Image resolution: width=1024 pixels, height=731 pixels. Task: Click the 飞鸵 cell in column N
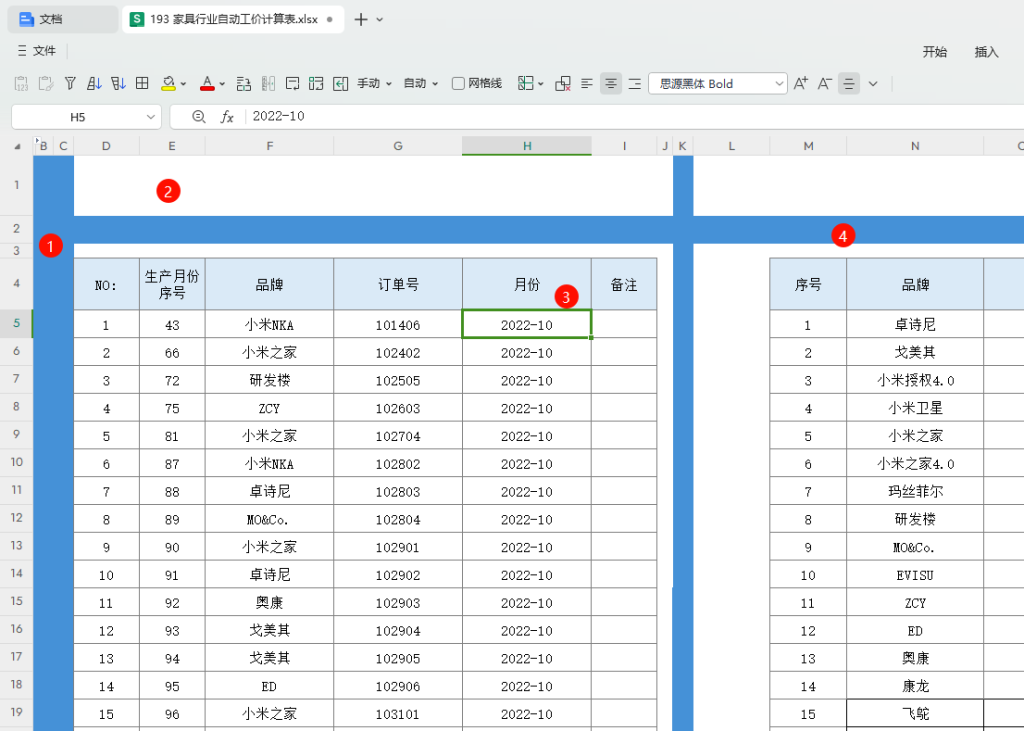[915, 714]
